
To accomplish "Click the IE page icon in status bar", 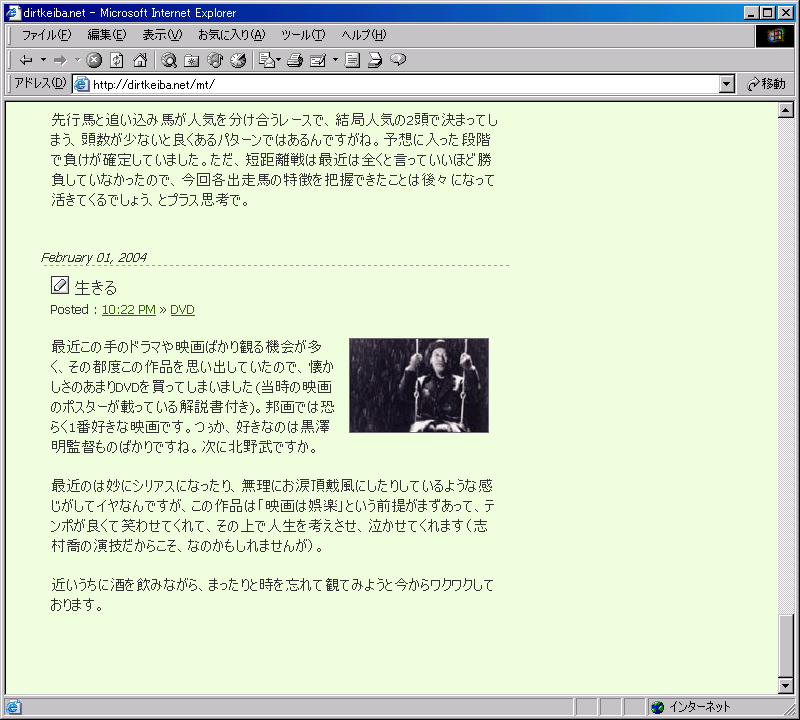I will click(x=13, y=707).
